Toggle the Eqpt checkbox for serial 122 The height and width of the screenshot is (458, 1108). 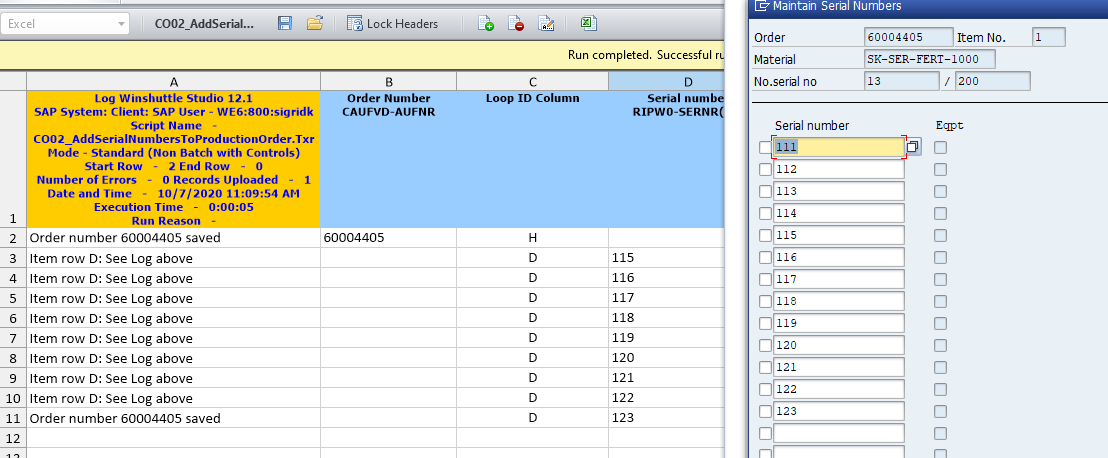(x=941, y=389)
